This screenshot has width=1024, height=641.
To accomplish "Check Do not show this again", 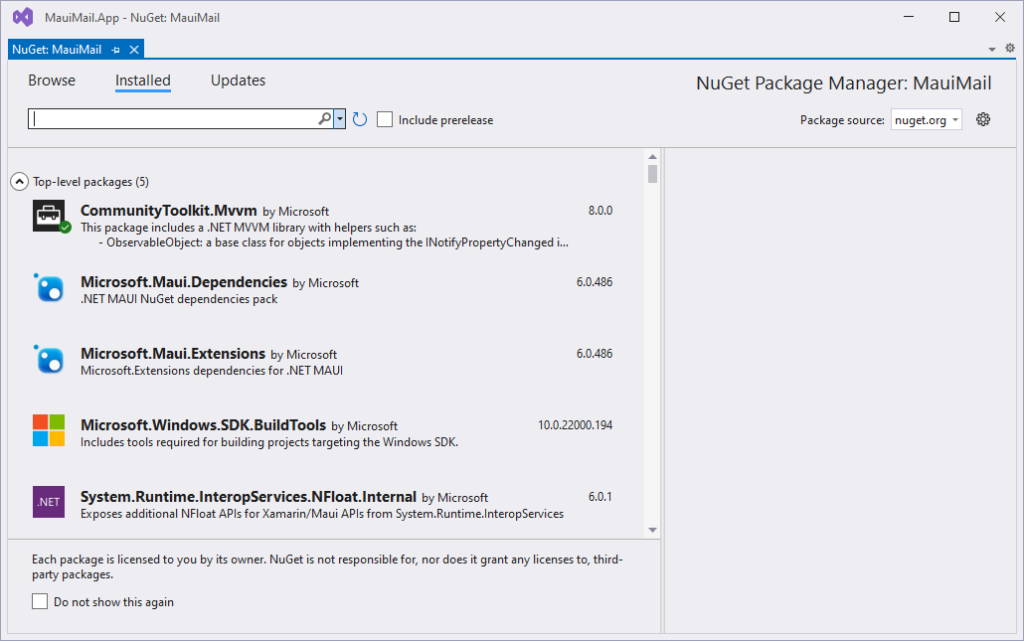I will pyautogui.click(x=40, y=602).
